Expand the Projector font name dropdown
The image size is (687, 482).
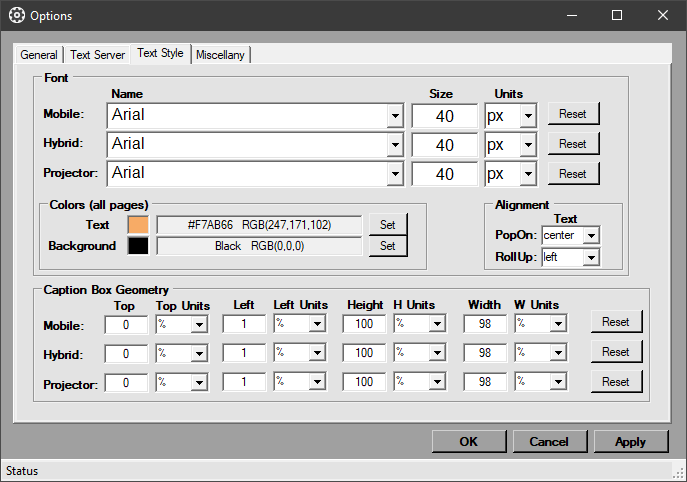[x=395, y=174]
